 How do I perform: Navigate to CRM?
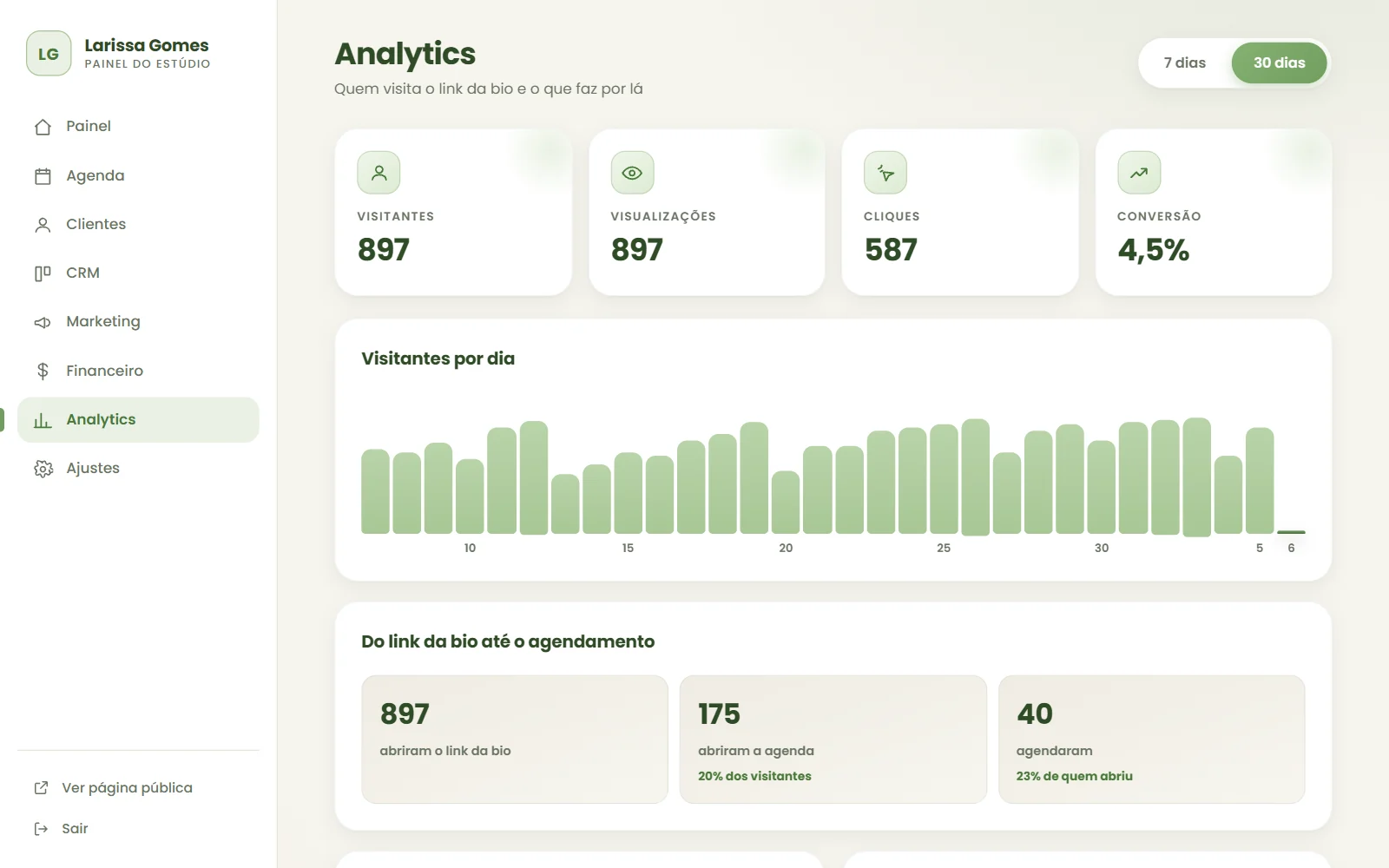coord(138,273)
